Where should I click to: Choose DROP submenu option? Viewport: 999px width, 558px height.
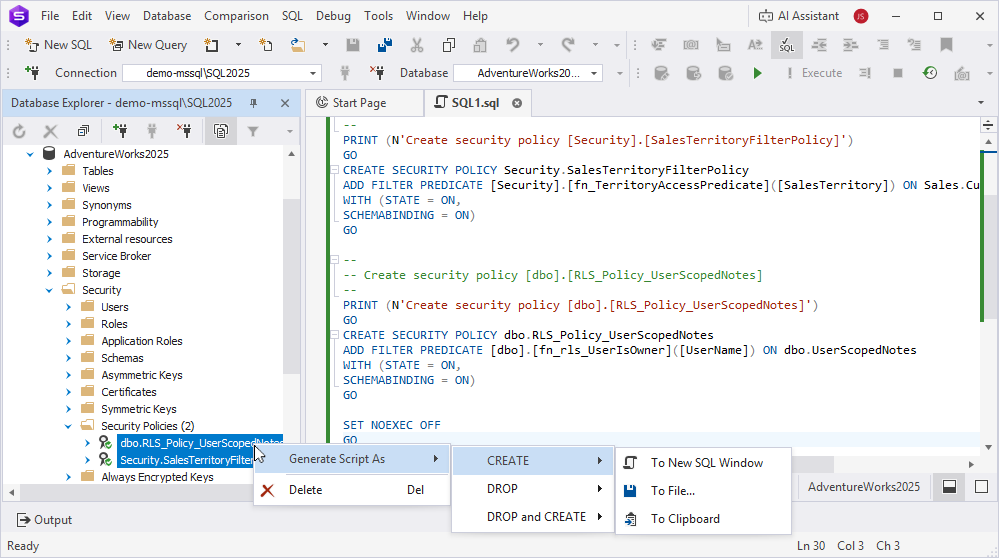pyautogui.click(x=533, y=489)
